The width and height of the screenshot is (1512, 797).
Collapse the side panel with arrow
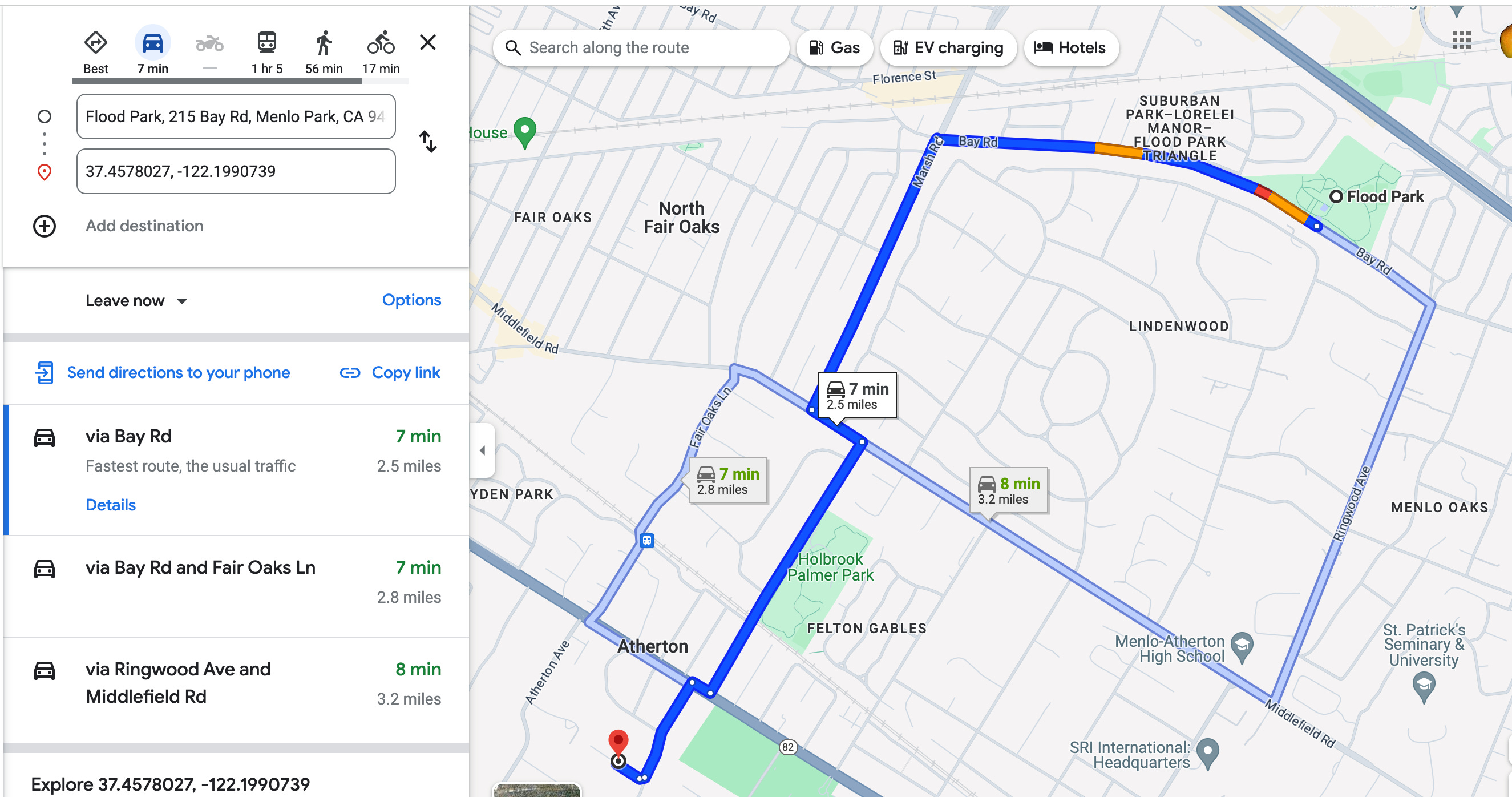[x=482, y=450]
